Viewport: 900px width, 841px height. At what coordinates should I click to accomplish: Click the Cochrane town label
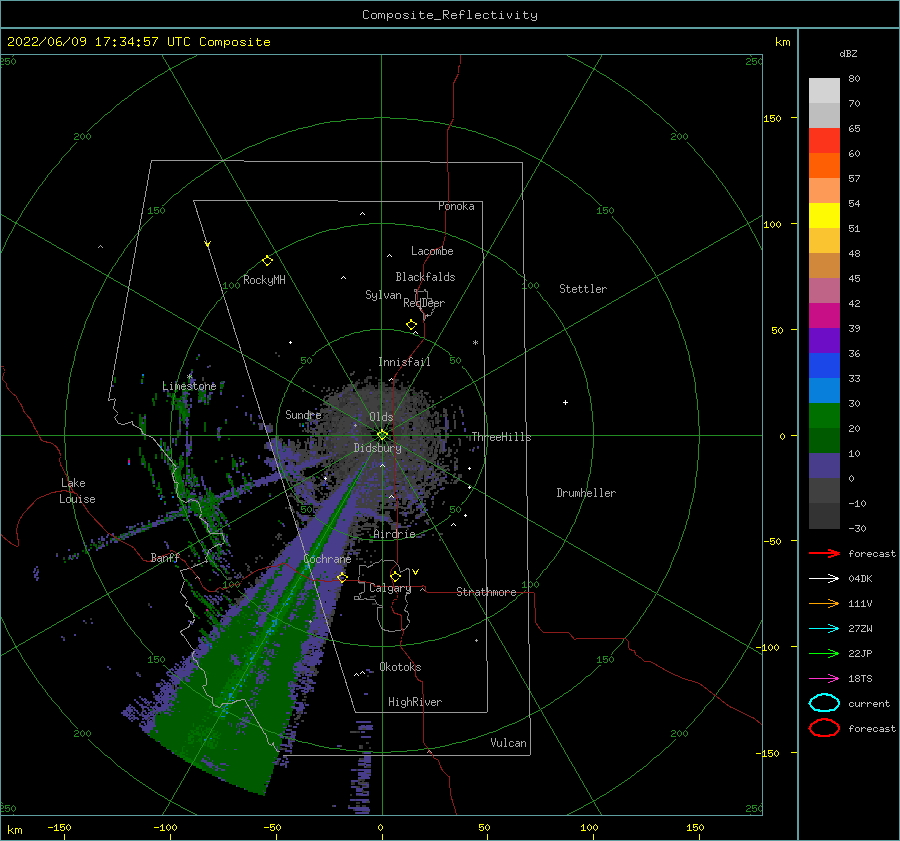tap(327, 559)
